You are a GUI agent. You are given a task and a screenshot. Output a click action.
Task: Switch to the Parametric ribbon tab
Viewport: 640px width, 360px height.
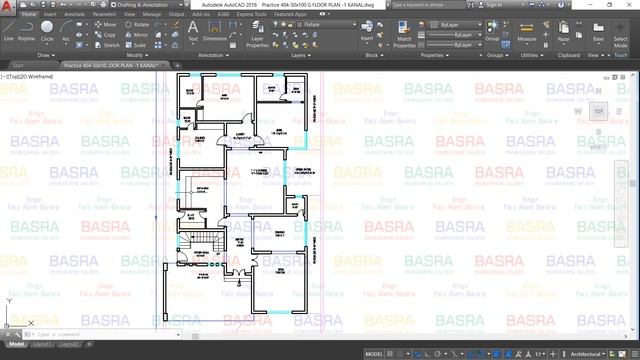[x=104, y=14]
